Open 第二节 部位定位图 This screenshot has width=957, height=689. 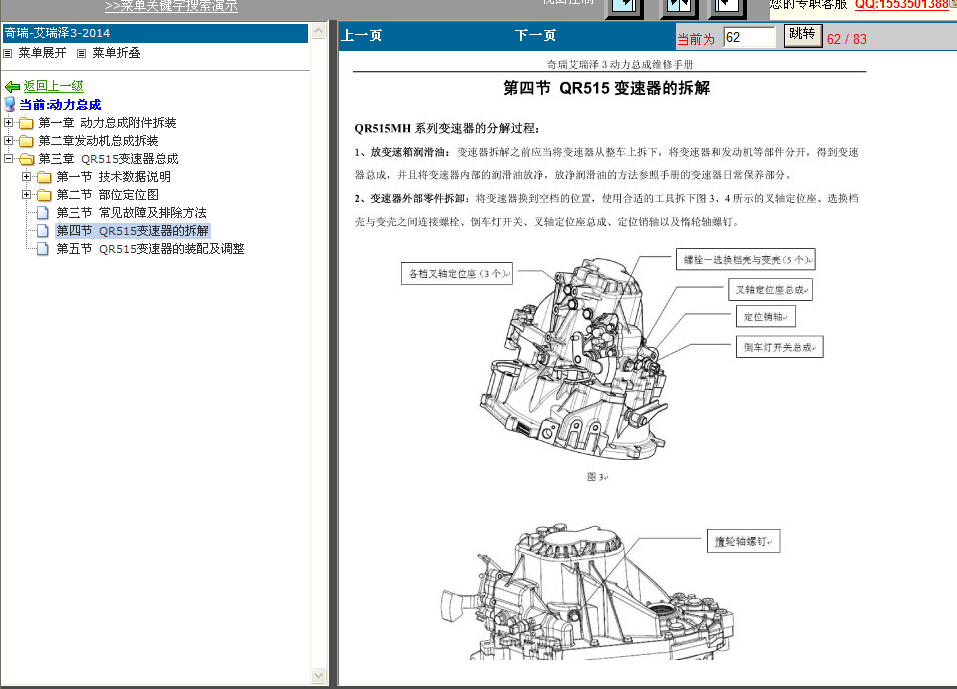[107, 195]
